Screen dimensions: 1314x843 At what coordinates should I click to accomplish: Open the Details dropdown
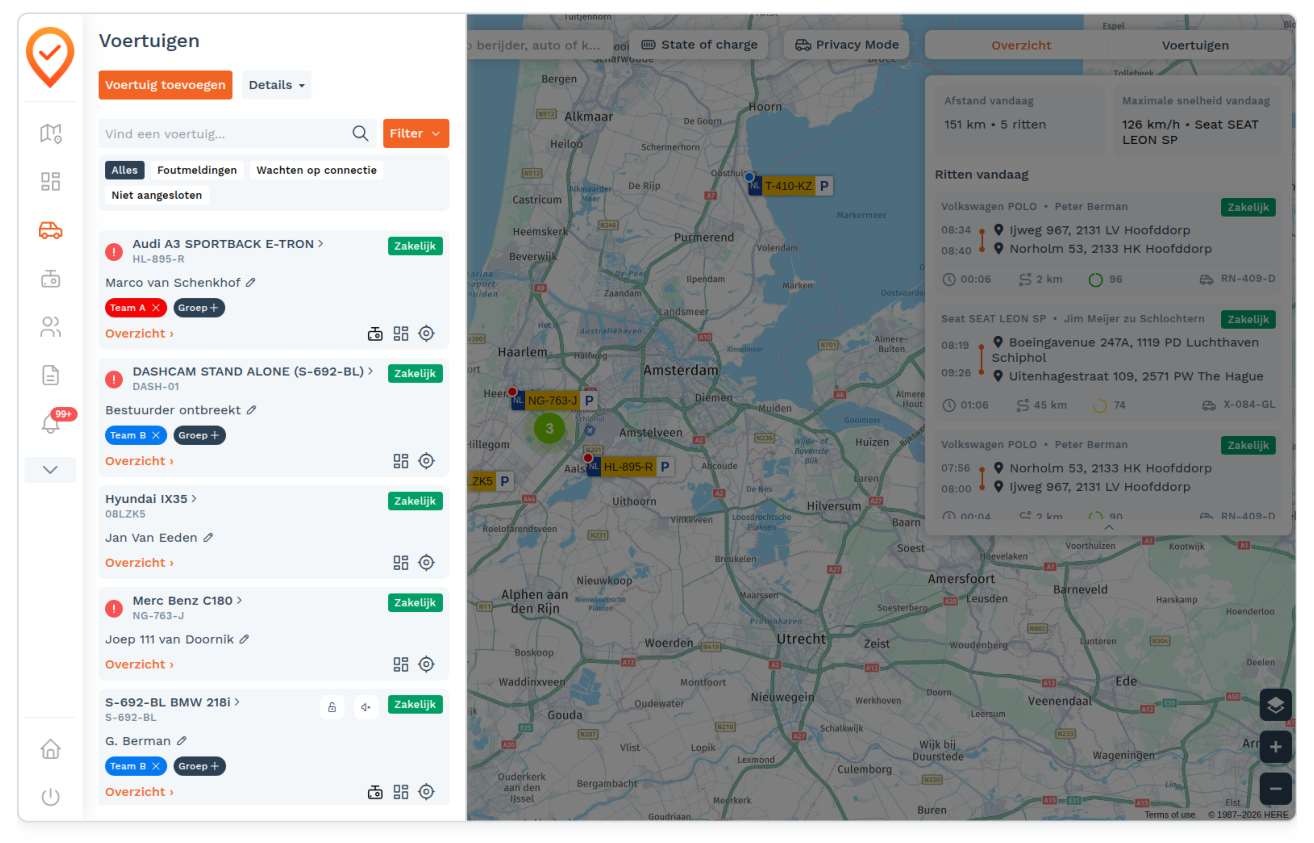click(277, 85)
